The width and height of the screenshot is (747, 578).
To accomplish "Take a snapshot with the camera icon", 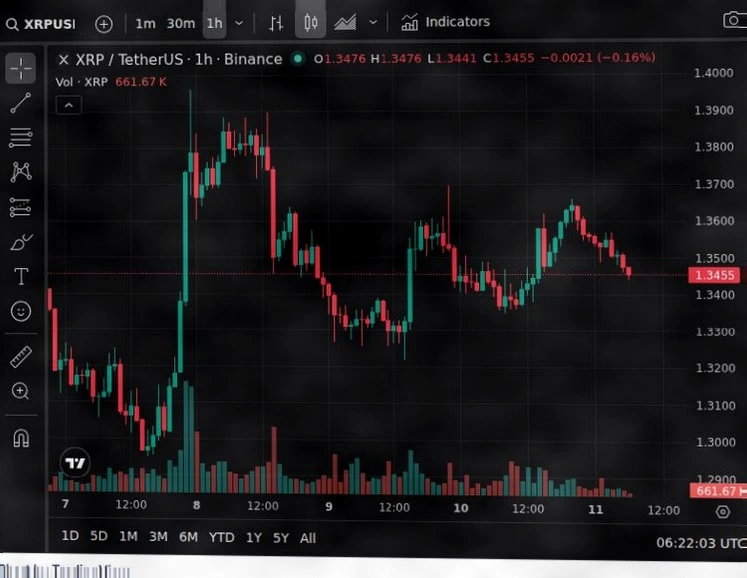I will pyautogui.click(x=734, y=20).
